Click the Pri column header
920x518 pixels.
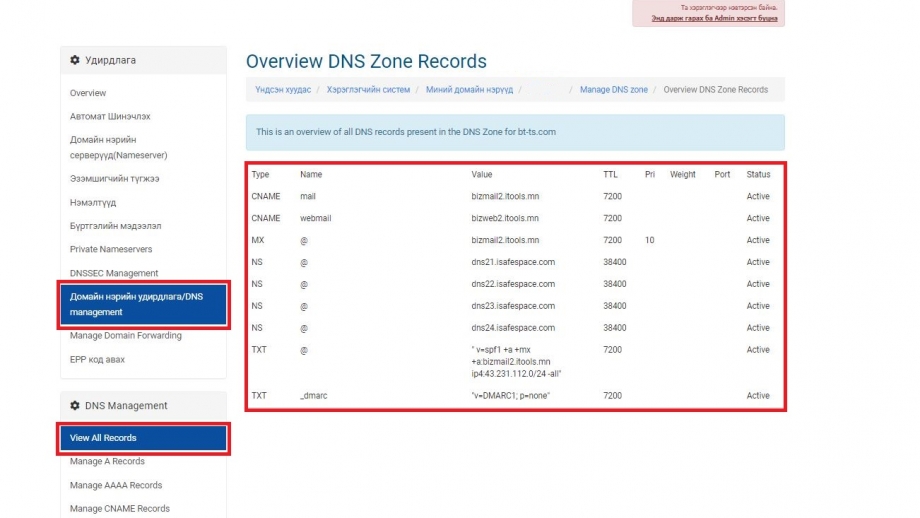coord(650,174)
